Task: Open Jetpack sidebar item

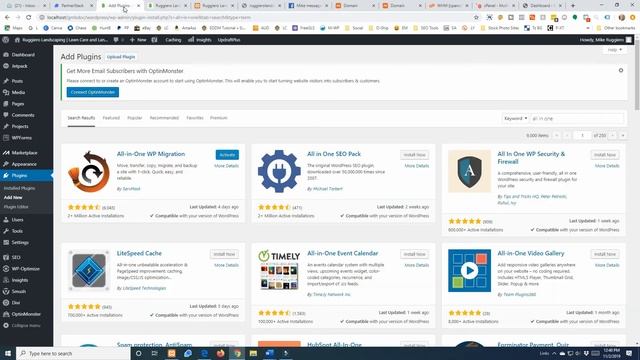Action: pos(19,66)
